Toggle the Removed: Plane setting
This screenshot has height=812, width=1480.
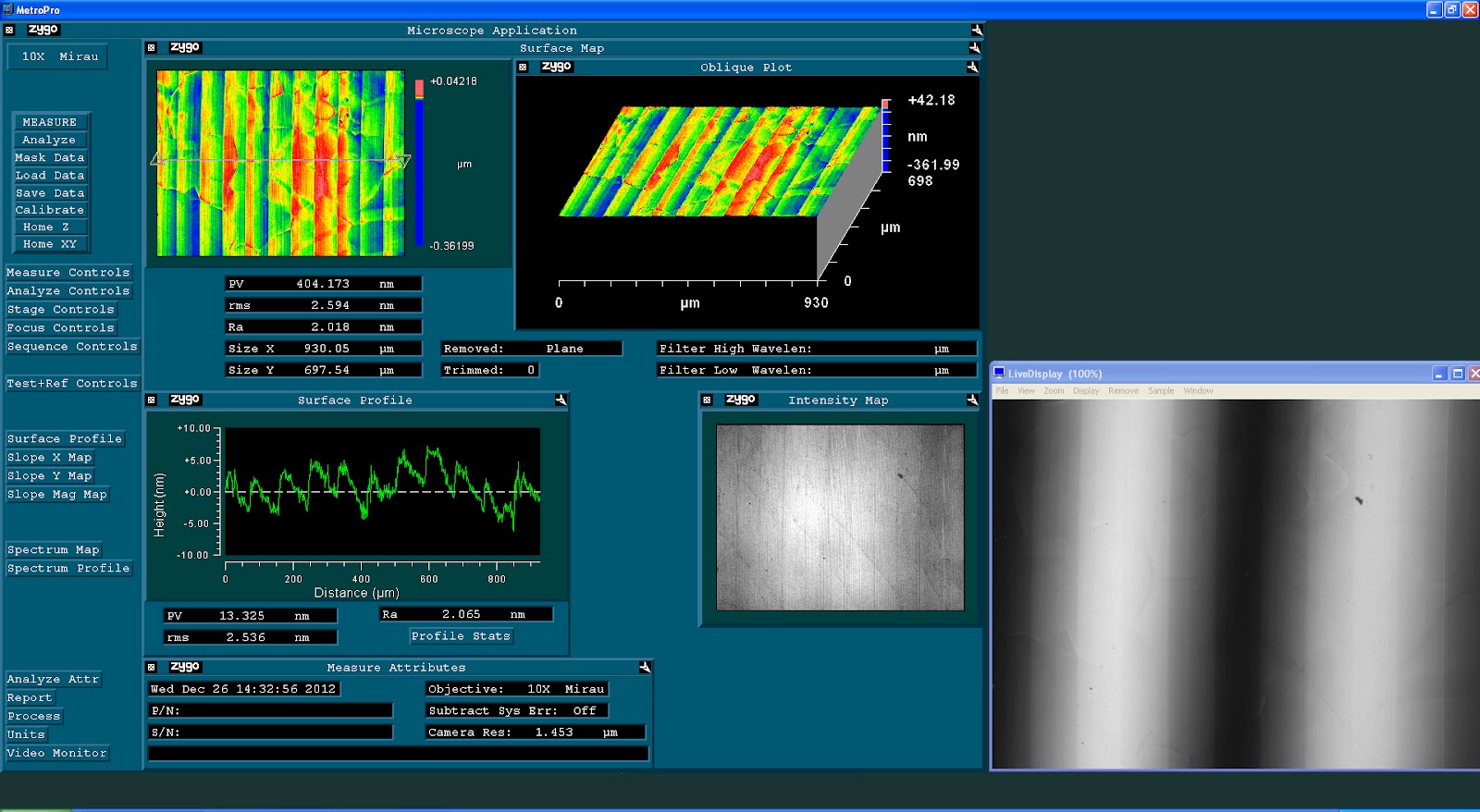click(x=531, y=349)
